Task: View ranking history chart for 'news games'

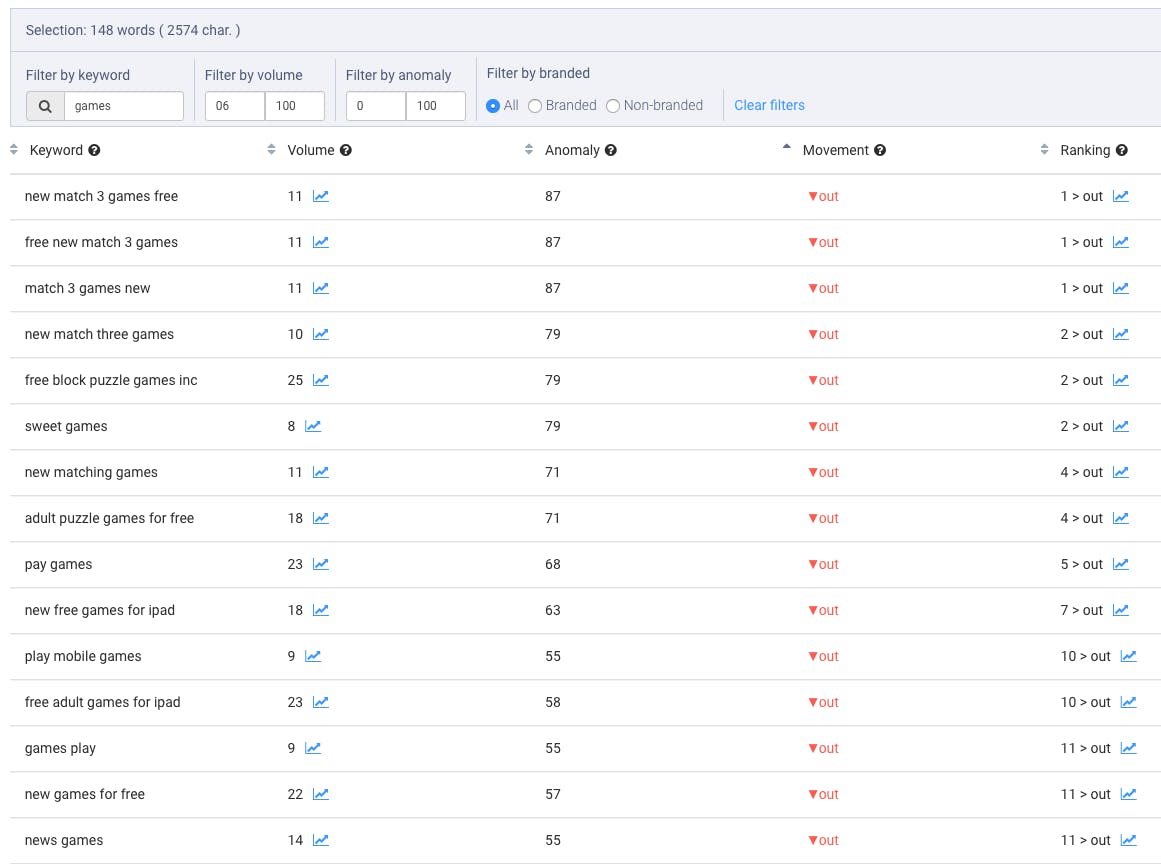Action: pos(1128,841)
